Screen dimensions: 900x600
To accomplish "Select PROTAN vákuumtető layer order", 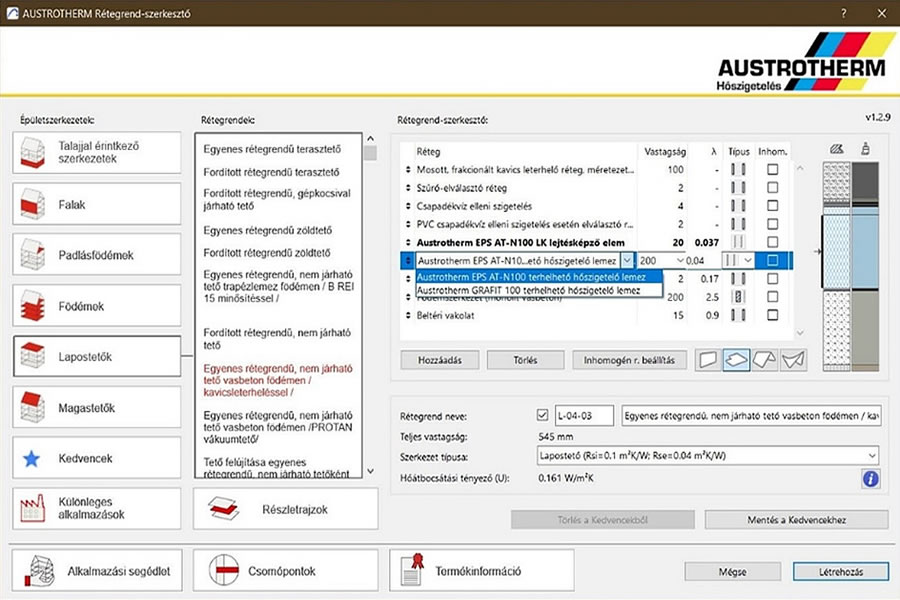I will (x=278, y=427).
